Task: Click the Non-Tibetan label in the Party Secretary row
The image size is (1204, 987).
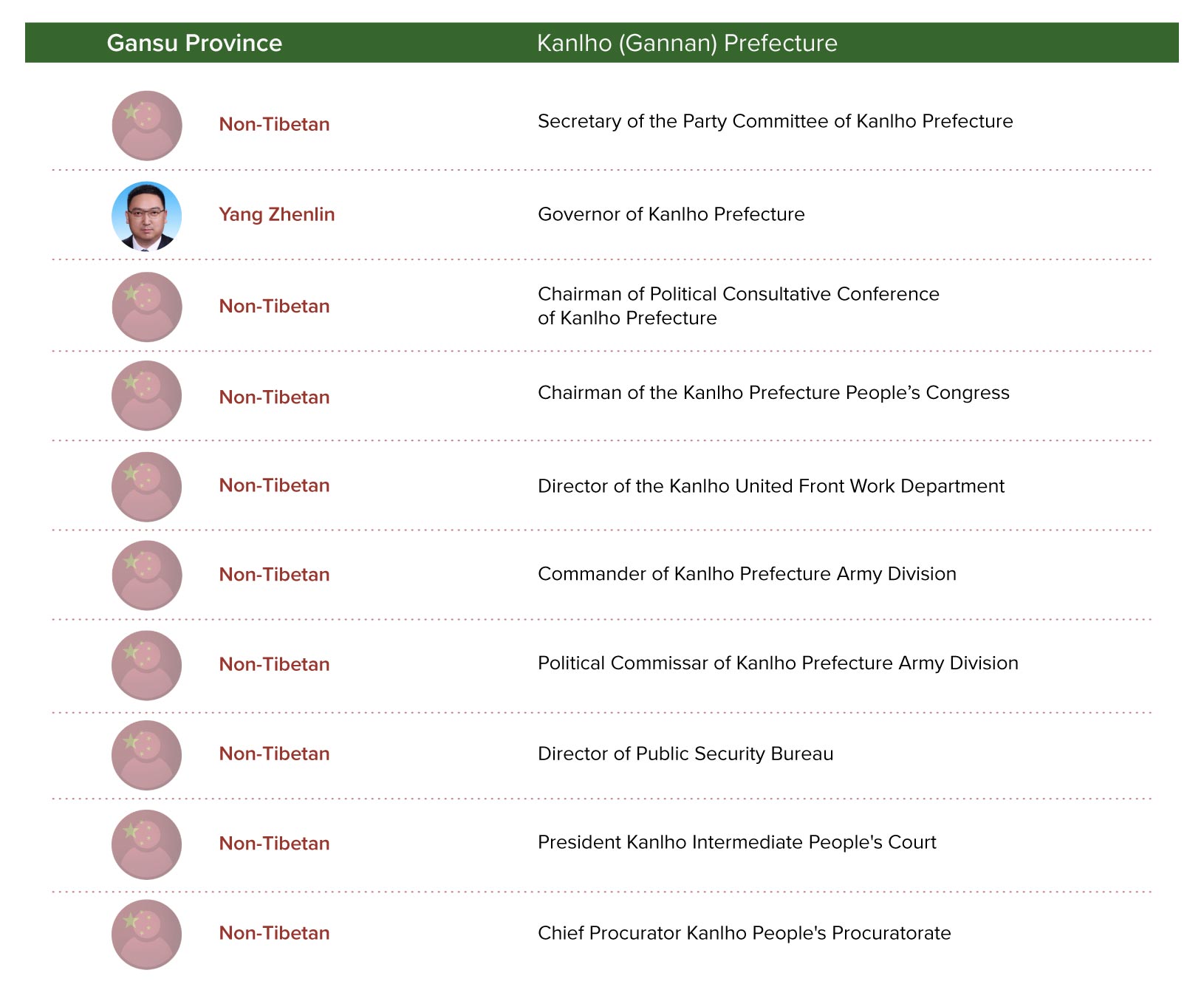Action: [x=274, y=124]
